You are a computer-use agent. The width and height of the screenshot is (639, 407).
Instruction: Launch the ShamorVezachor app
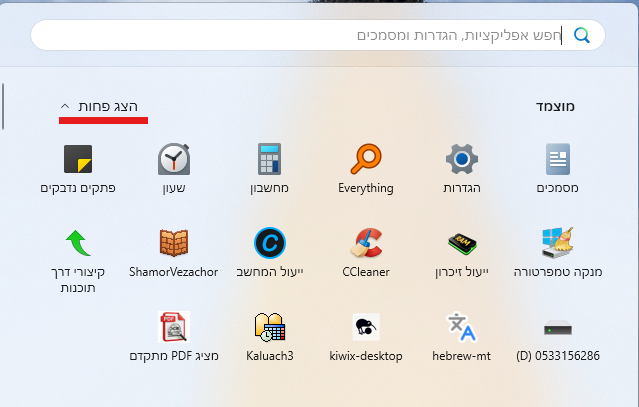pos(174,243)
